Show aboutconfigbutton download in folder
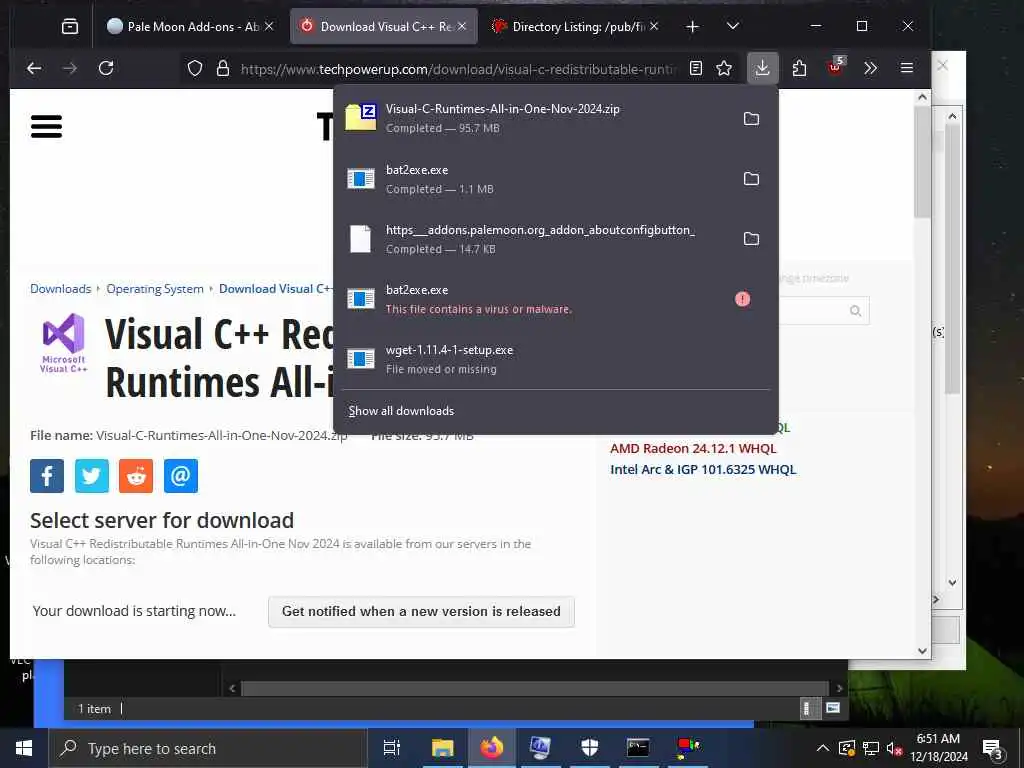 click(751, 239)
